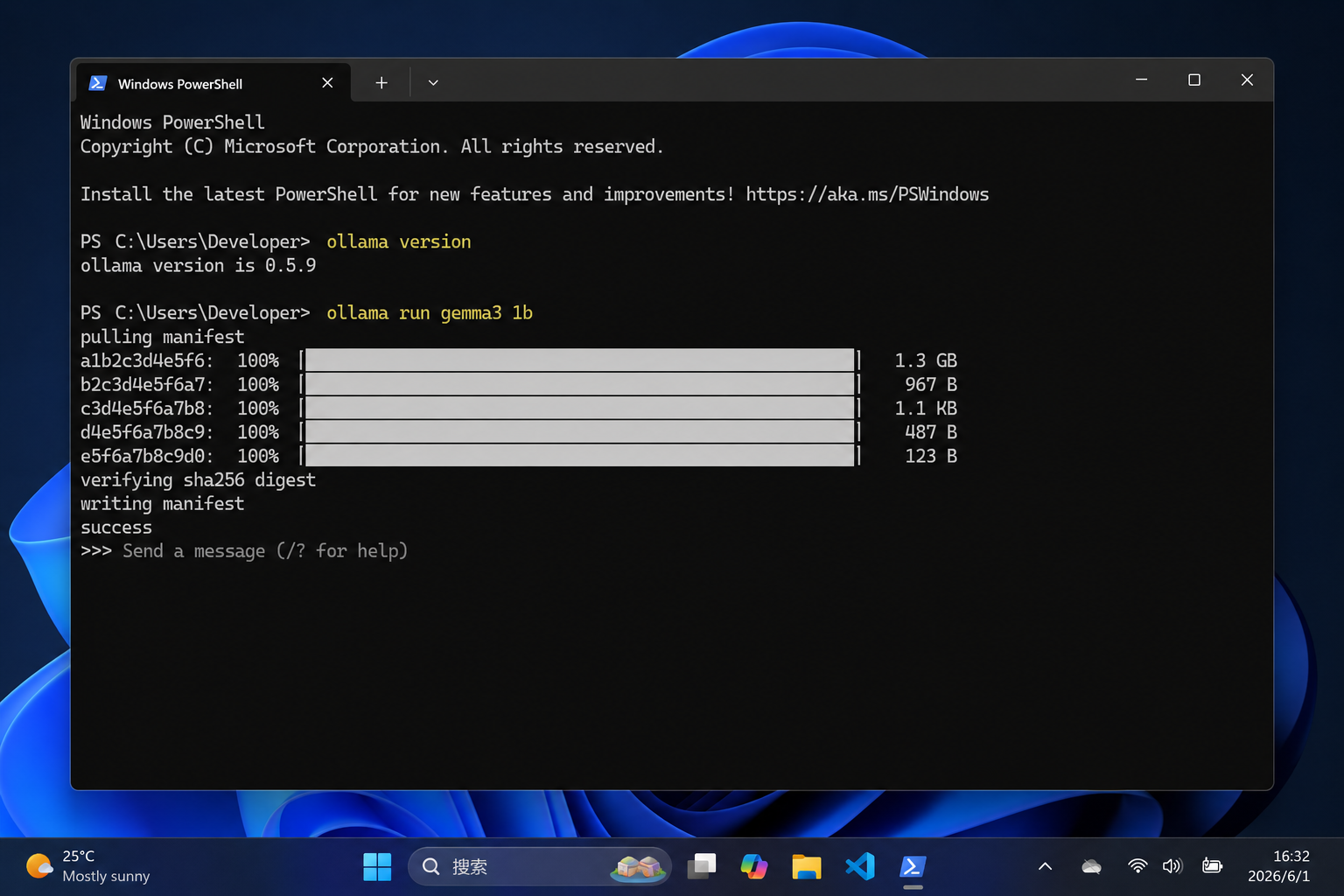Click the 1.1 KB size value
Viewport: 1344px width, 896px height.
(926, 408)
